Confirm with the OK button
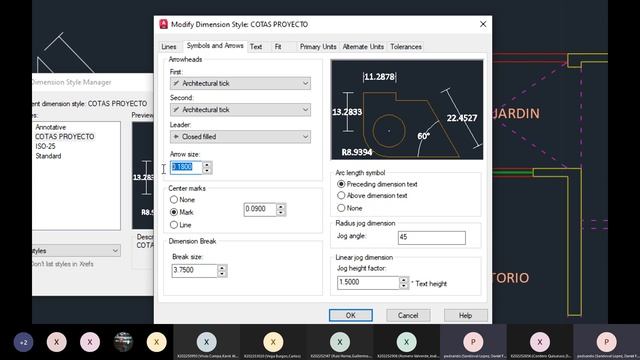The image size is (640, 360). coord(351,315)
